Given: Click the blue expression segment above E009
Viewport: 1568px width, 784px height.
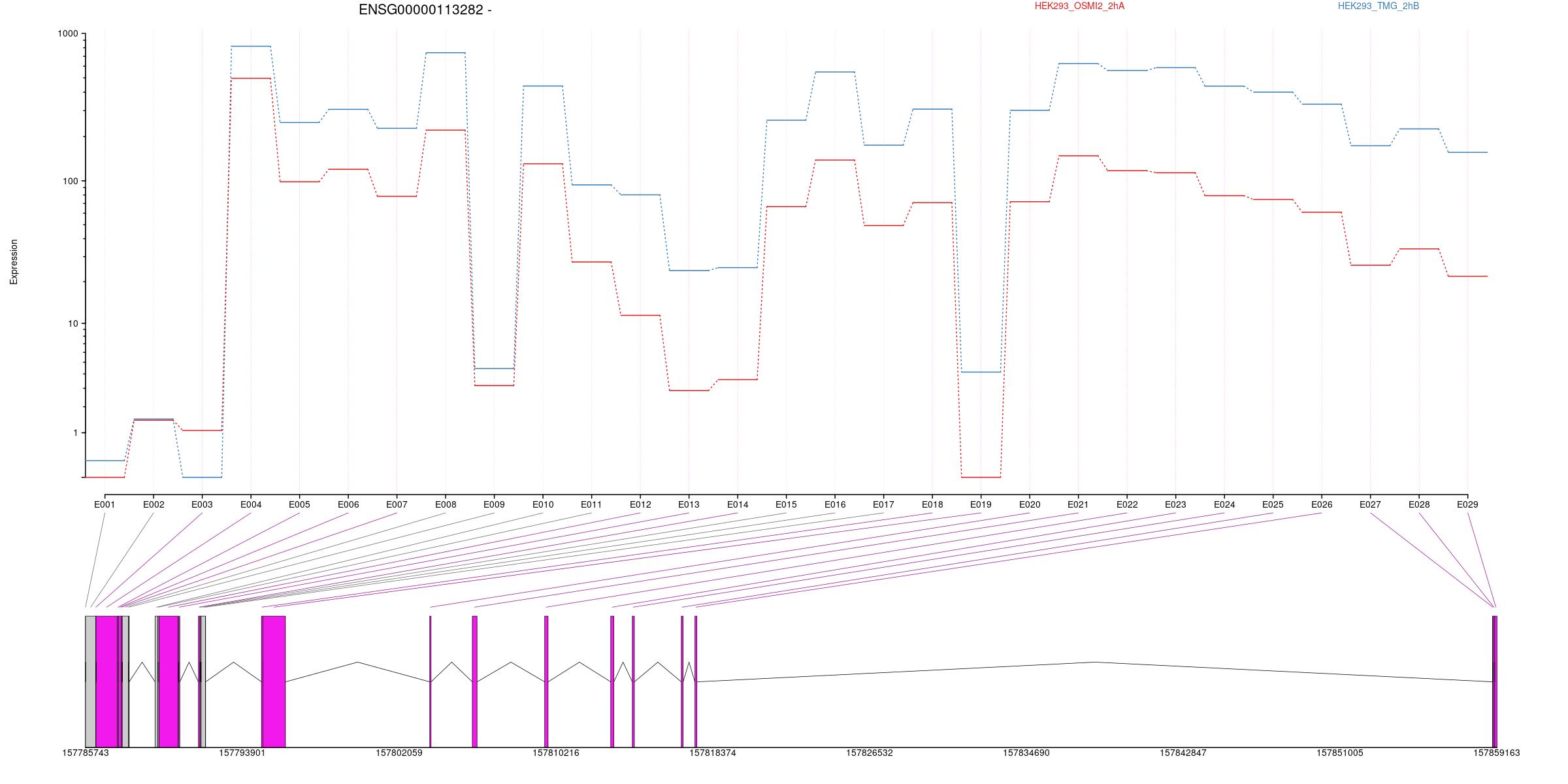Looking at the screenshot, I should click(494, 368).
